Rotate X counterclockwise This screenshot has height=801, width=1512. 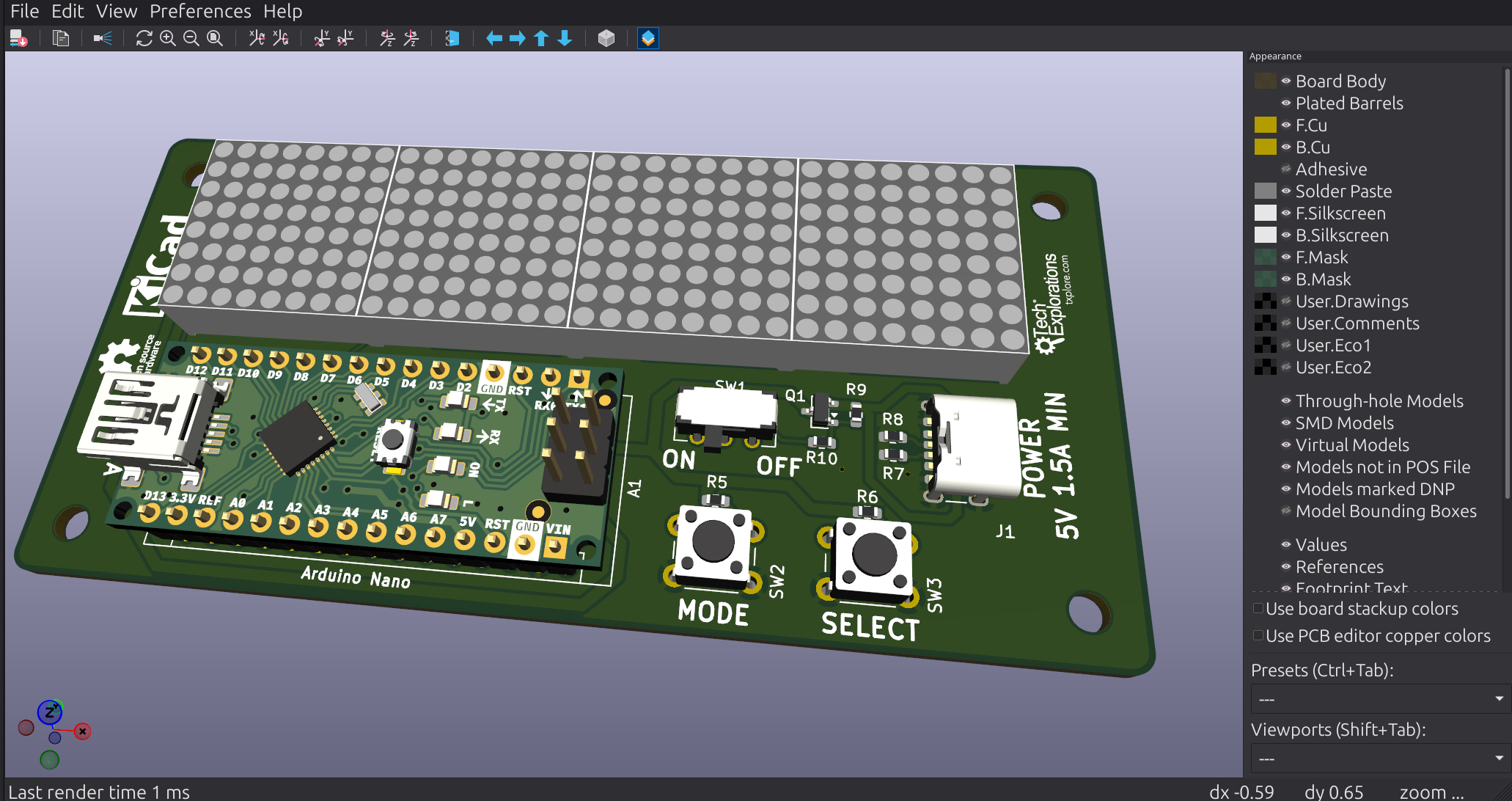pyautogui.click(x=281, y=38)
